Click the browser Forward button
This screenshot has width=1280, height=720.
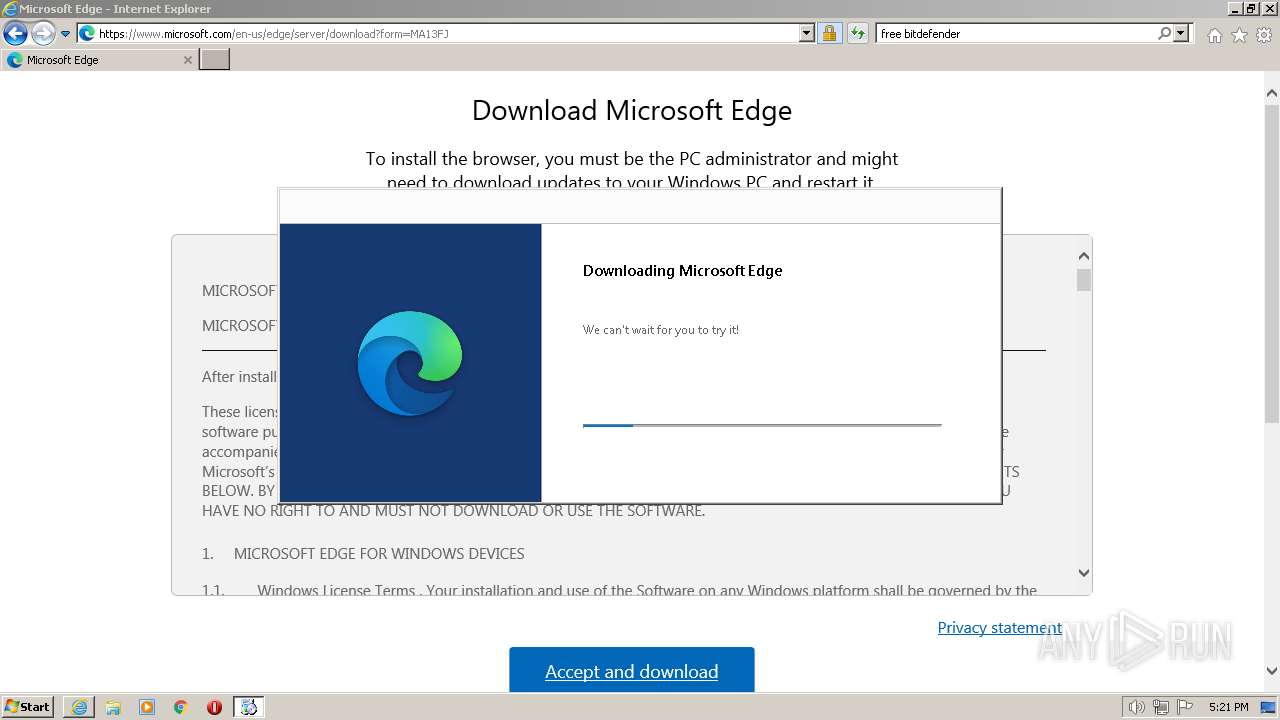click(43, 34)
